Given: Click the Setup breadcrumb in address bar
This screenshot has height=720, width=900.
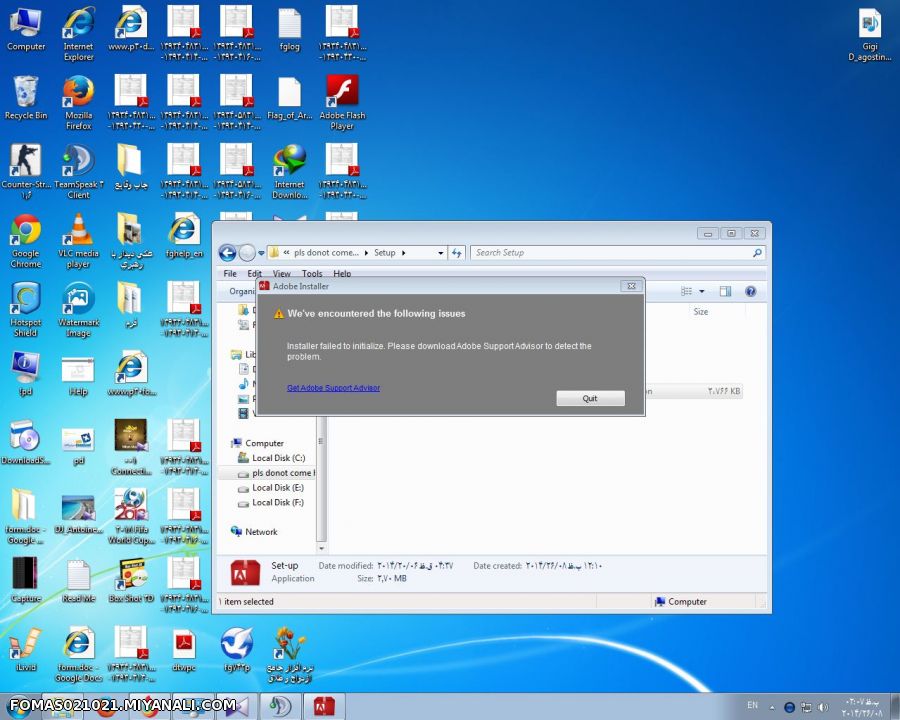Looking at the screenshot, I should click(x=385, y=253).
